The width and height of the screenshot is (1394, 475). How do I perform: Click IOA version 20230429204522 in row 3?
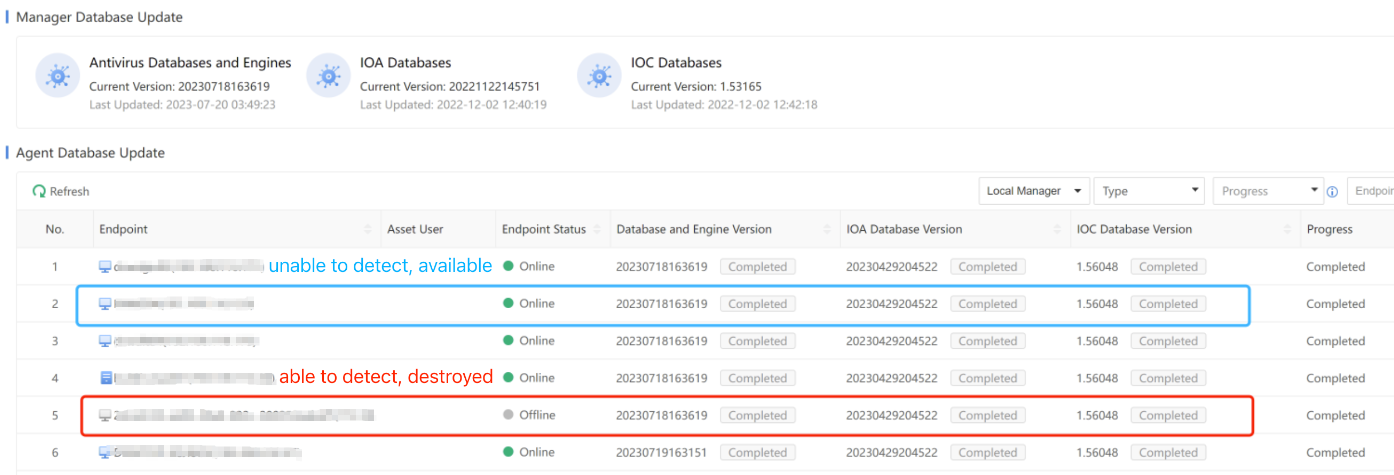click(x=892, y=341)
